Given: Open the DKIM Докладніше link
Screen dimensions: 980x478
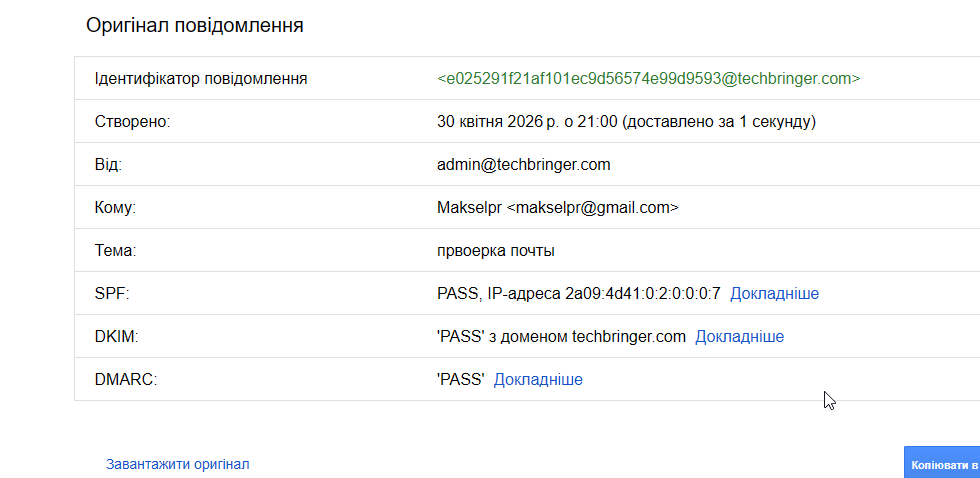Looking at the screenshot, I should point(739,336).
